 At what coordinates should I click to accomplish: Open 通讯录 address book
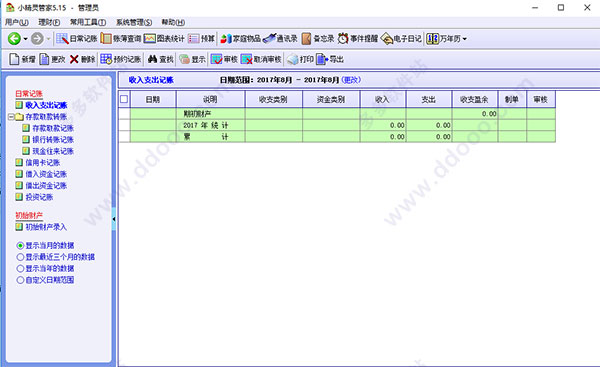pos(280,39)
